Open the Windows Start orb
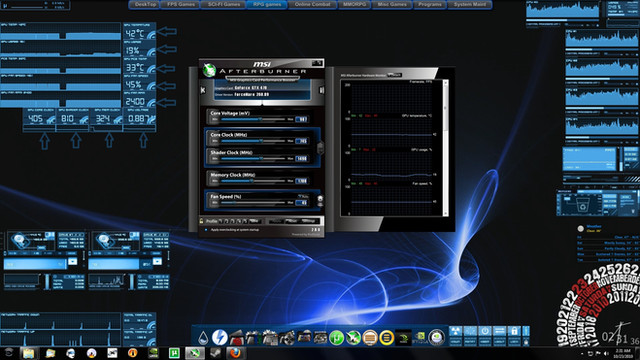The image size is (640, 360). pyautogui.click(x=9, y=353)
